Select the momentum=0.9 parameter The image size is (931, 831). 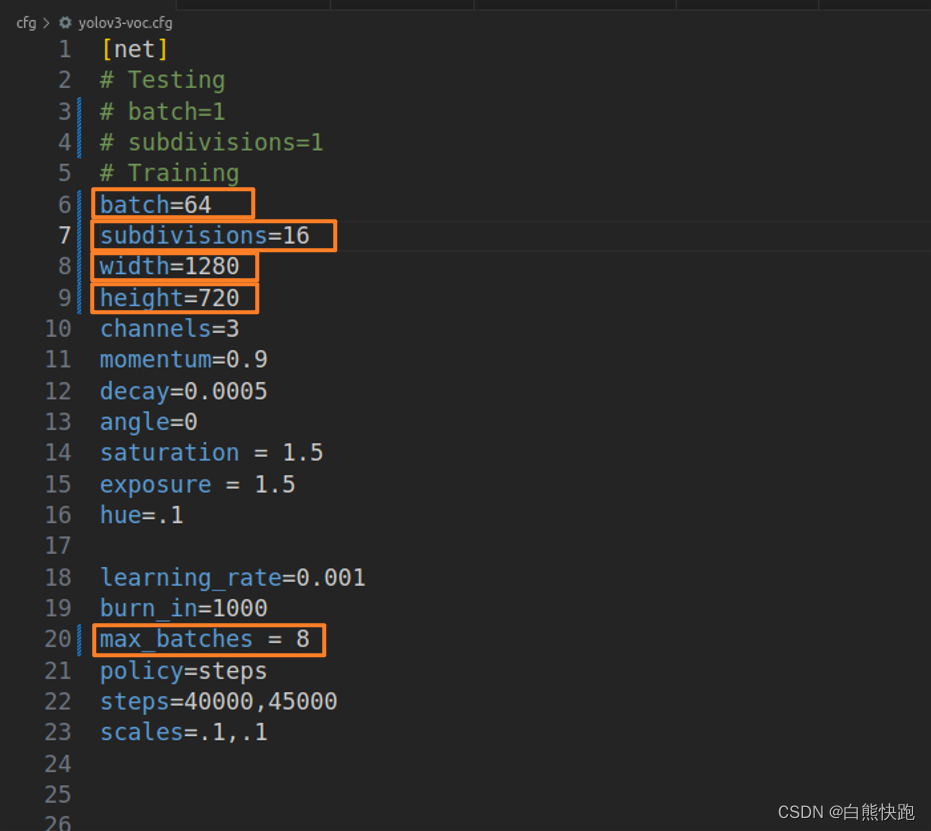point(183,359)
